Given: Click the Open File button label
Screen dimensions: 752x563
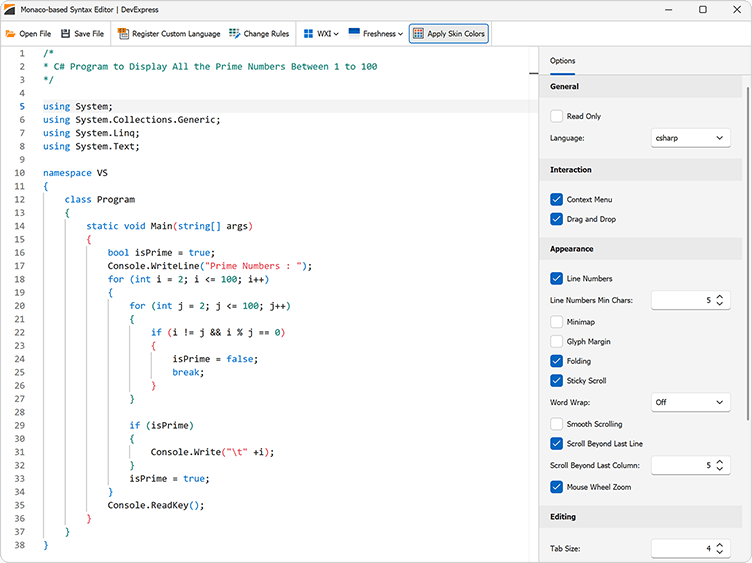Looking at the screenshot, I should (x=35, y=34).
